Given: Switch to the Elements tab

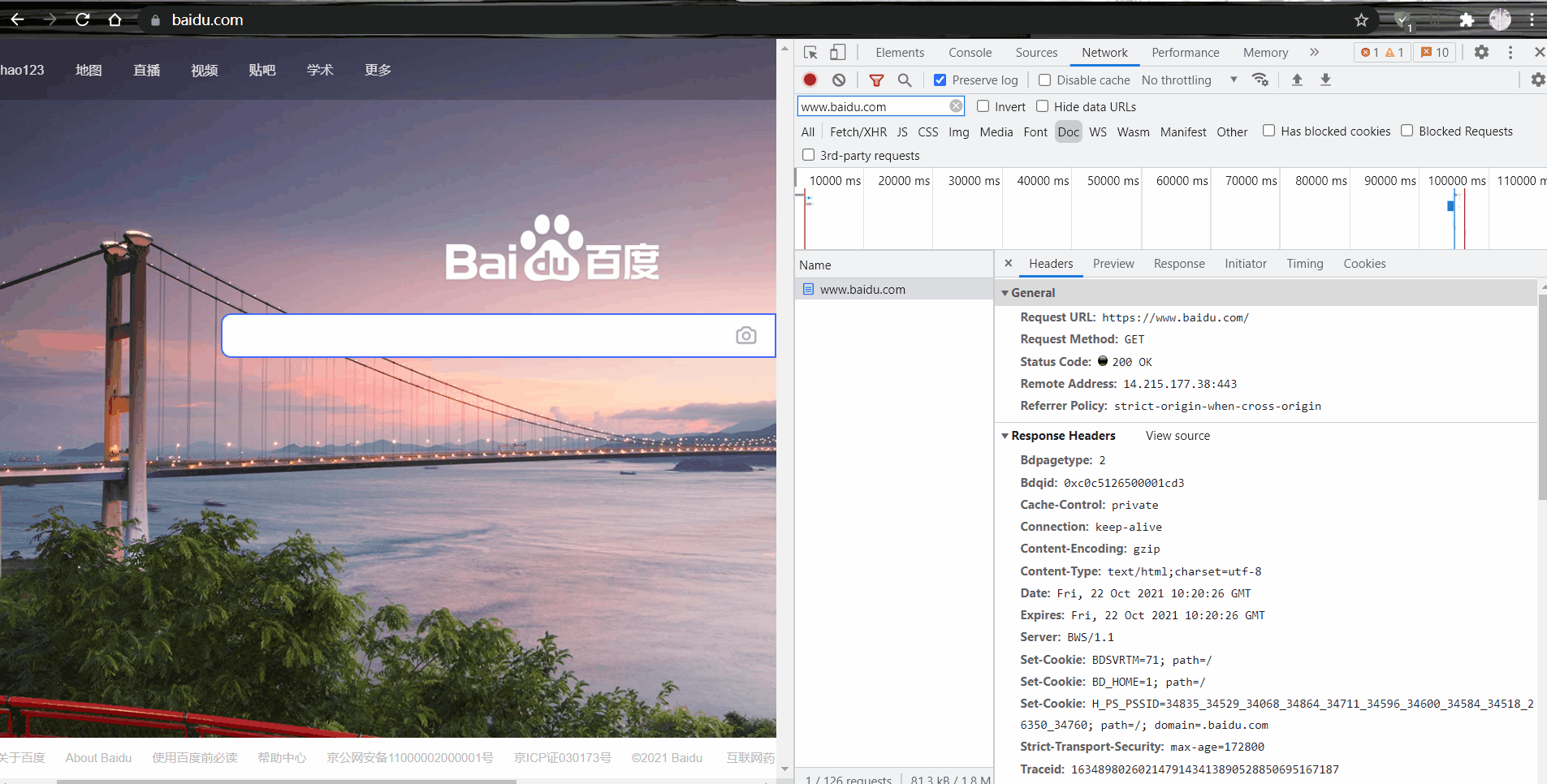Looking at the screenshot, I should pyautogui.click(x=900, y=53).
